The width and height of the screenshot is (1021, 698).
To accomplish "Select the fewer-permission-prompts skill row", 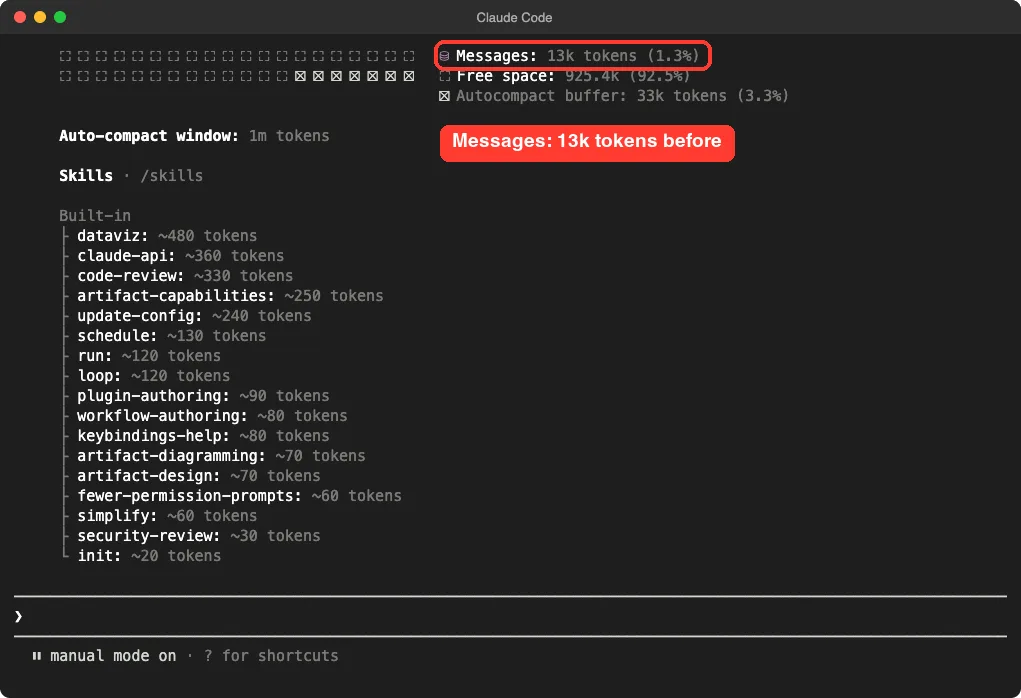I will [239, 496].
